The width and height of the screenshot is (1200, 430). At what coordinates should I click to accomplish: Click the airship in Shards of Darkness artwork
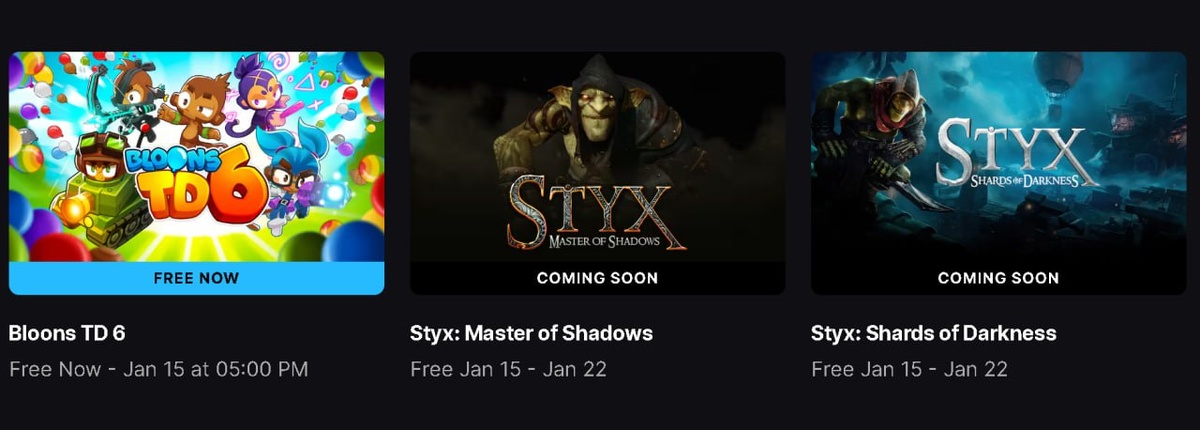[x=1062, y=72]
